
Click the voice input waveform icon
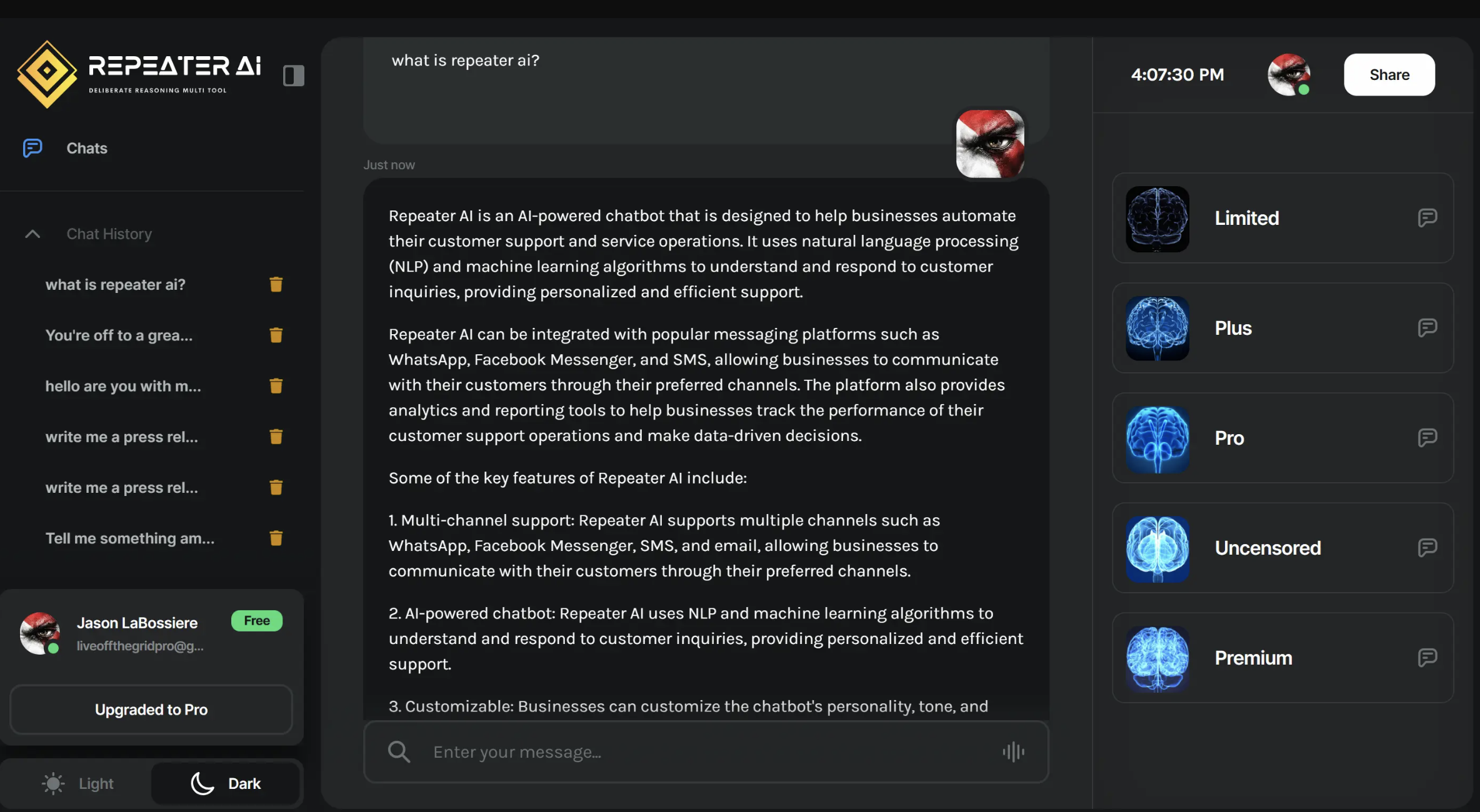(x=1013, y=752)
